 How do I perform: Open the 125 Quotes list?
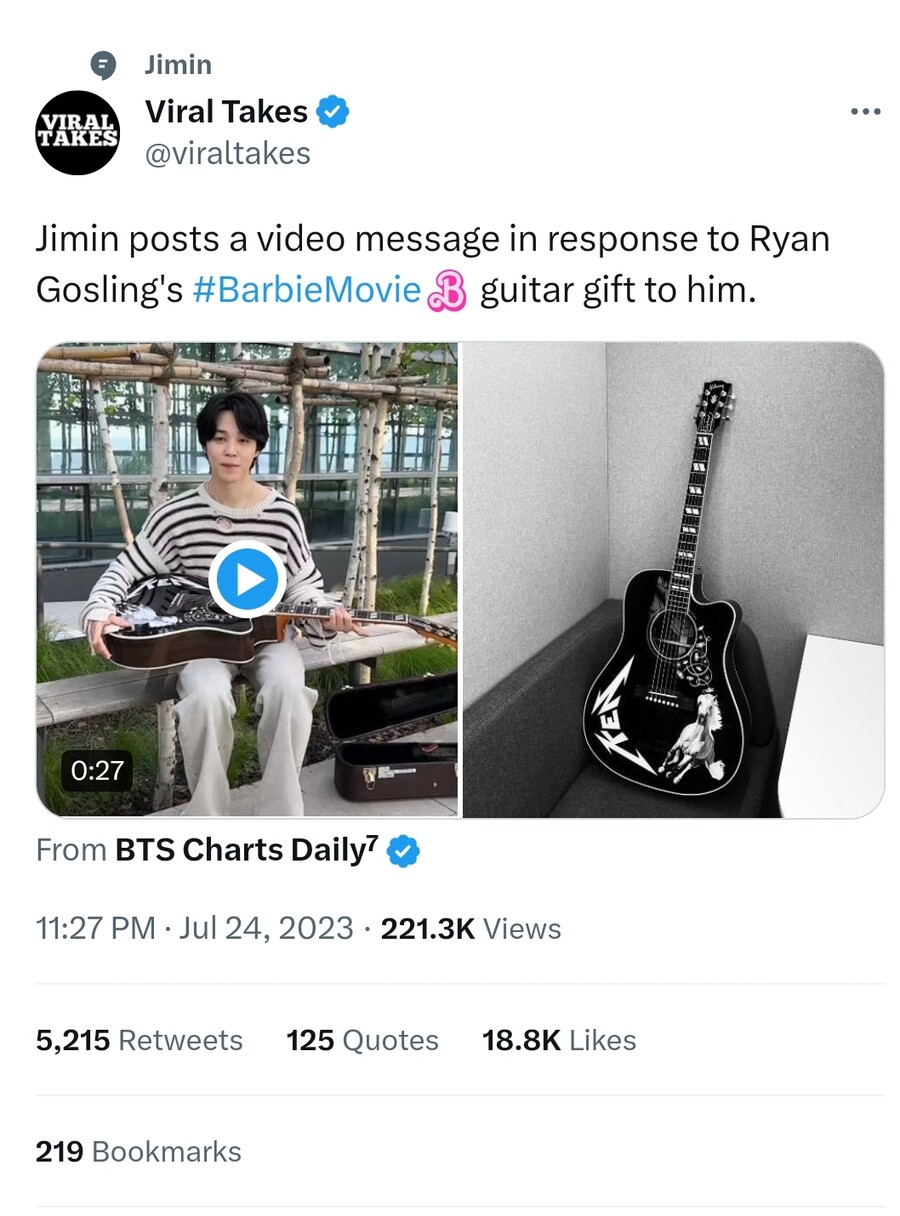click(361, 1040)
